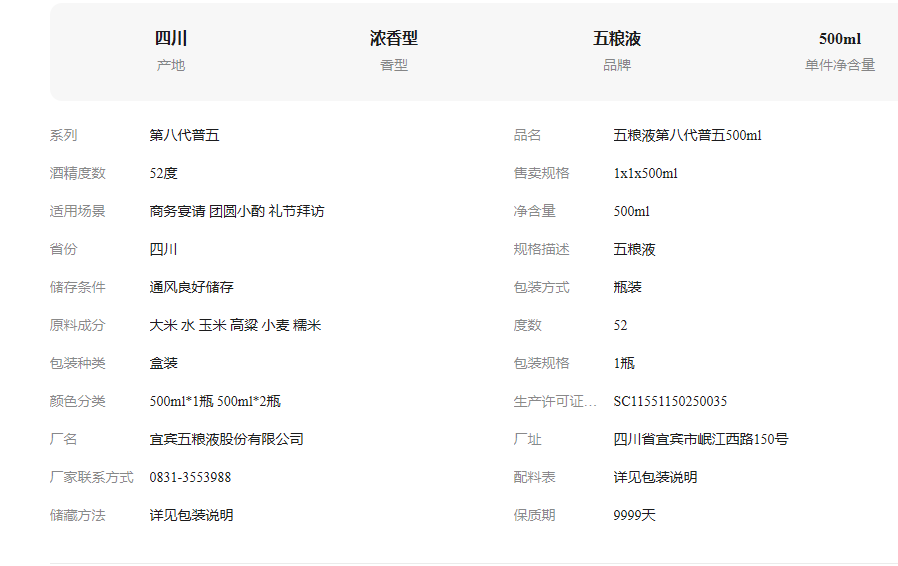Click the 售卖规格 attribute label

pyautogui.click(x=541, y=173)
